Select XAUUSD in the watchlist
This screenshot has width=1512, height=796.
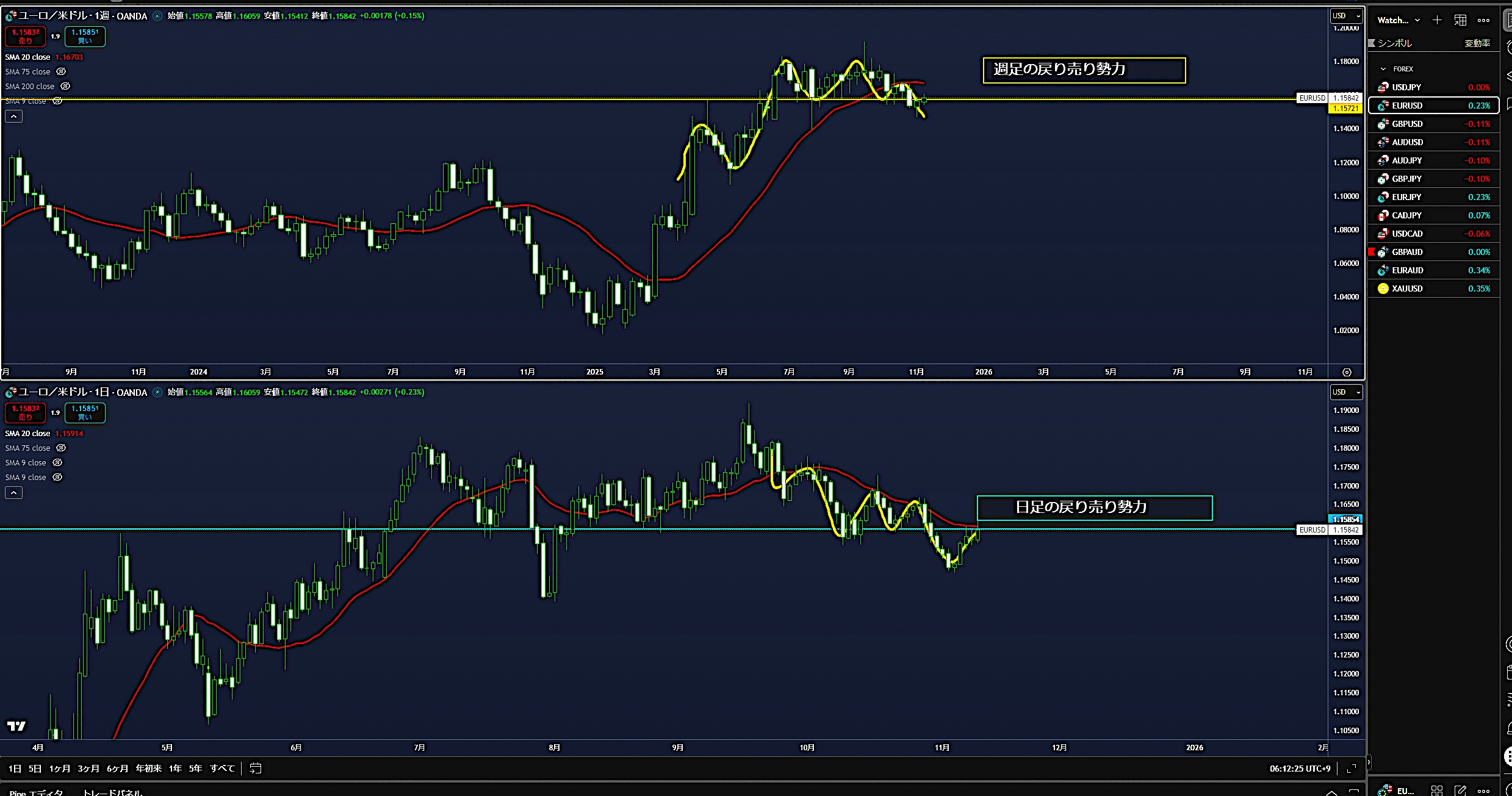tap(1407, 289)
